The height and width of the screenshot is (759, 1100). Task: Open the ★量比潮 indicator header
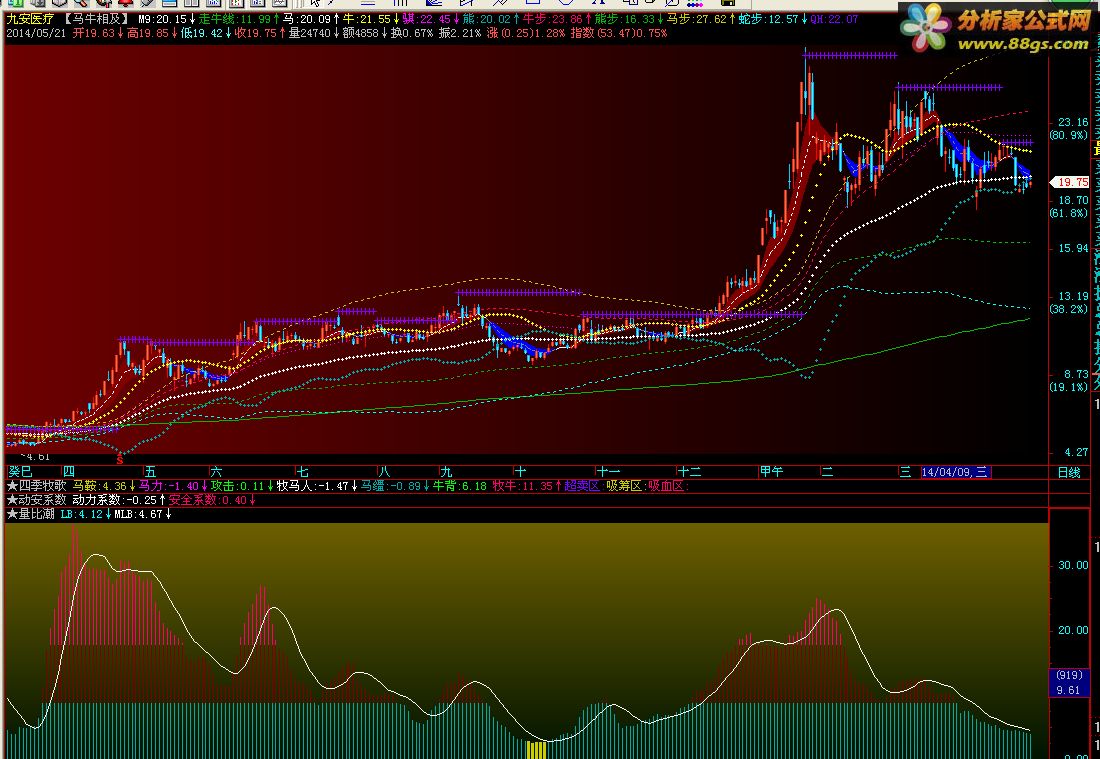pyautogui.click(x=31, y=513)
